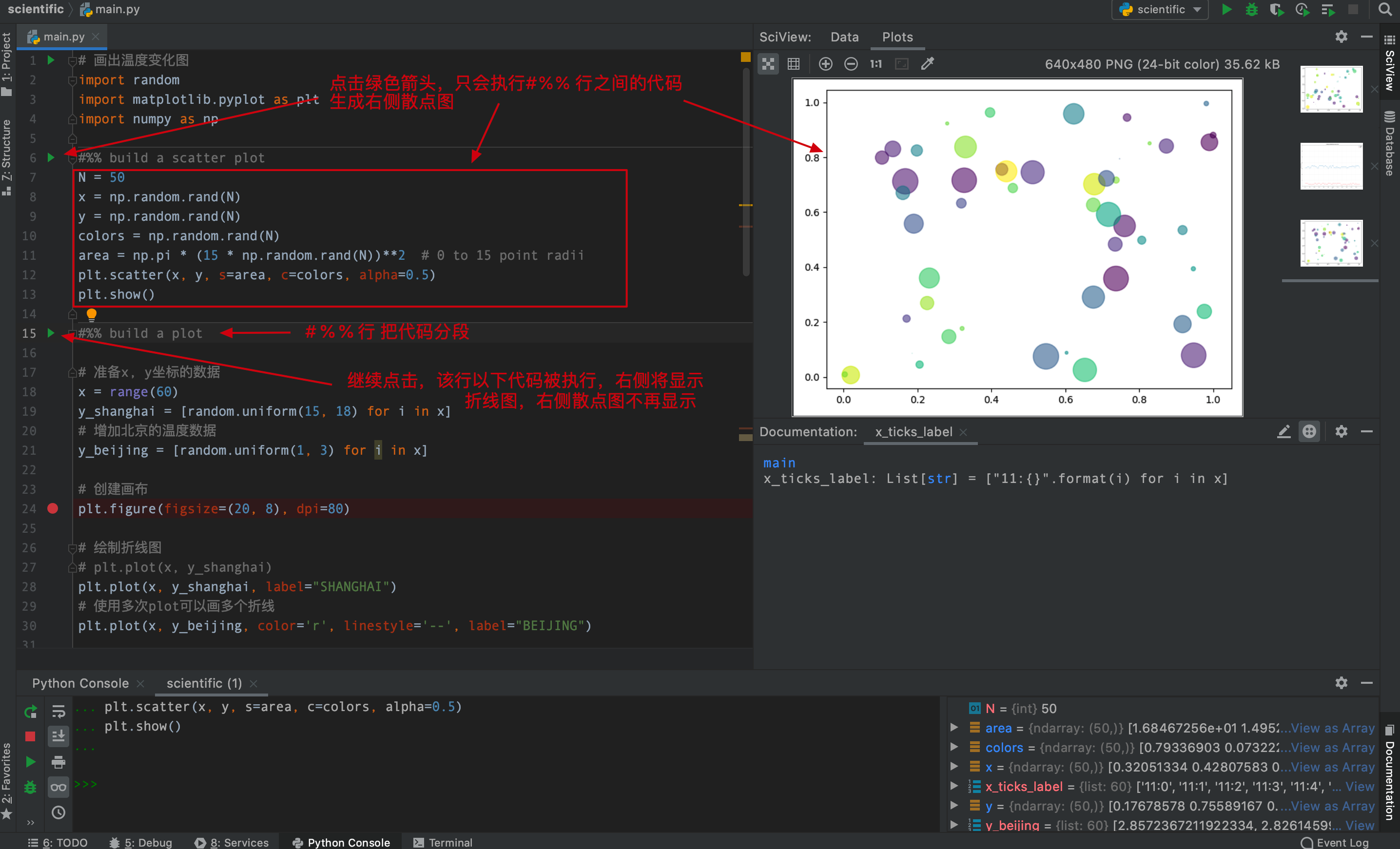This screenshot has width=1400, height=849.
Task: Run the scientific configuration with green play button
Action: tap(1226, 10)
